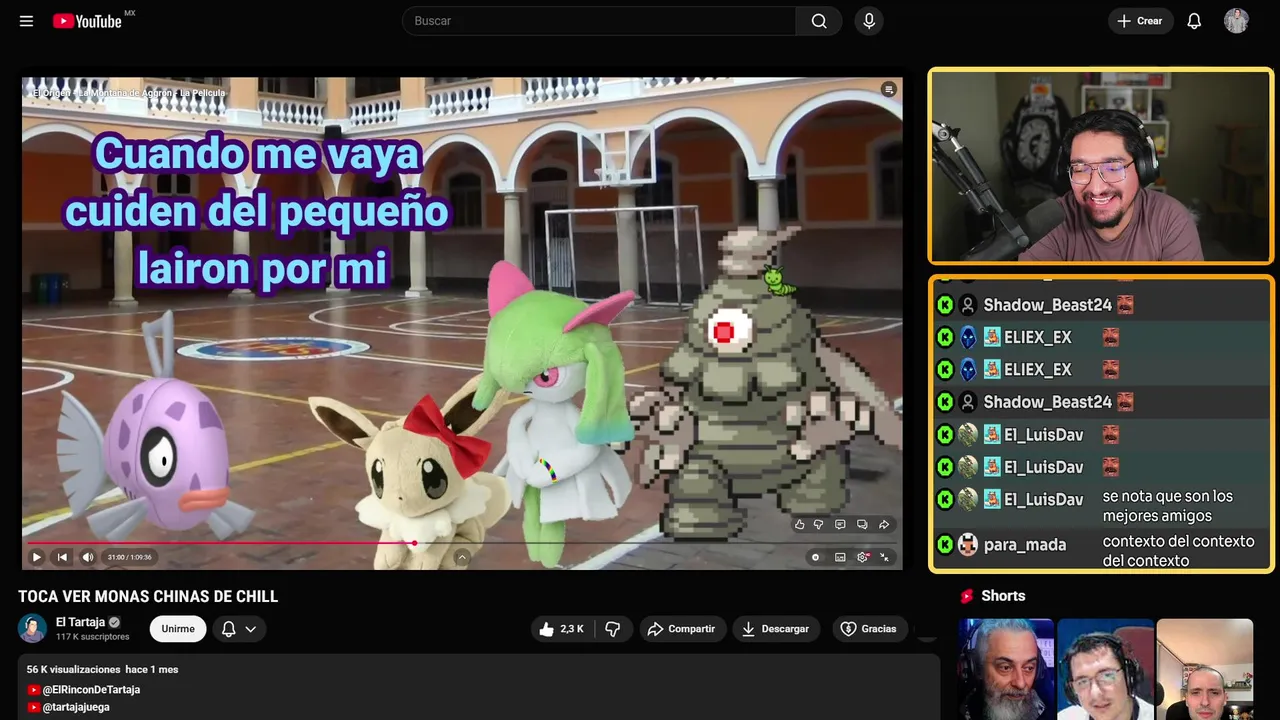Toggle the subscription notification bell
Viewport: 1280px width, 720px height.
228,629
